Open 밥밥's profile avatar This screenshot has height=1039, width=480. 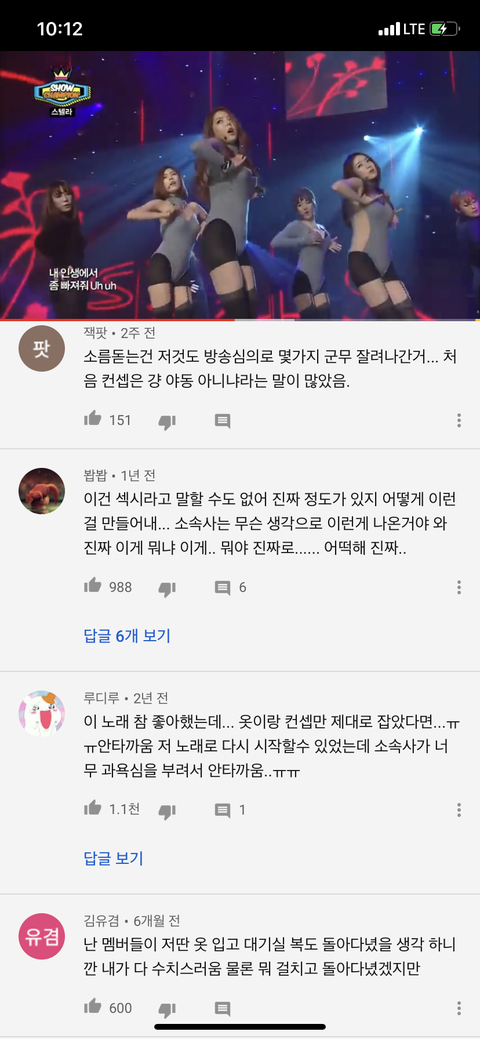42,491
